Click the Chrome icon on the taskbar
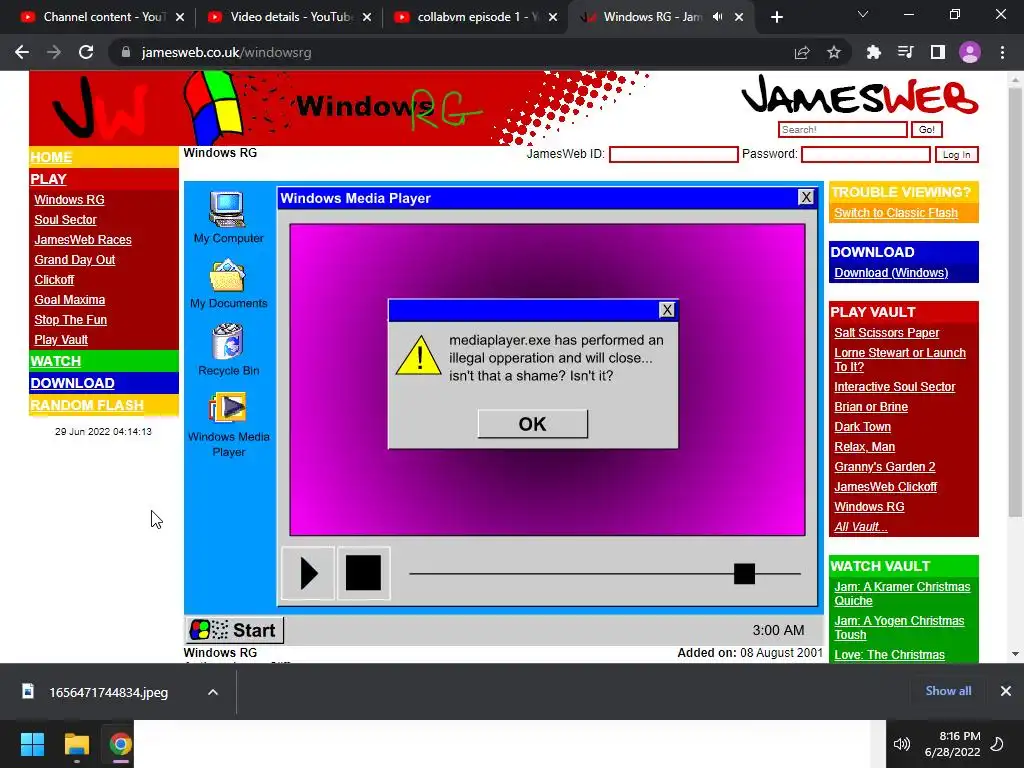The width and height of the screenshot is (1024, 768). [x=120, y=744]
